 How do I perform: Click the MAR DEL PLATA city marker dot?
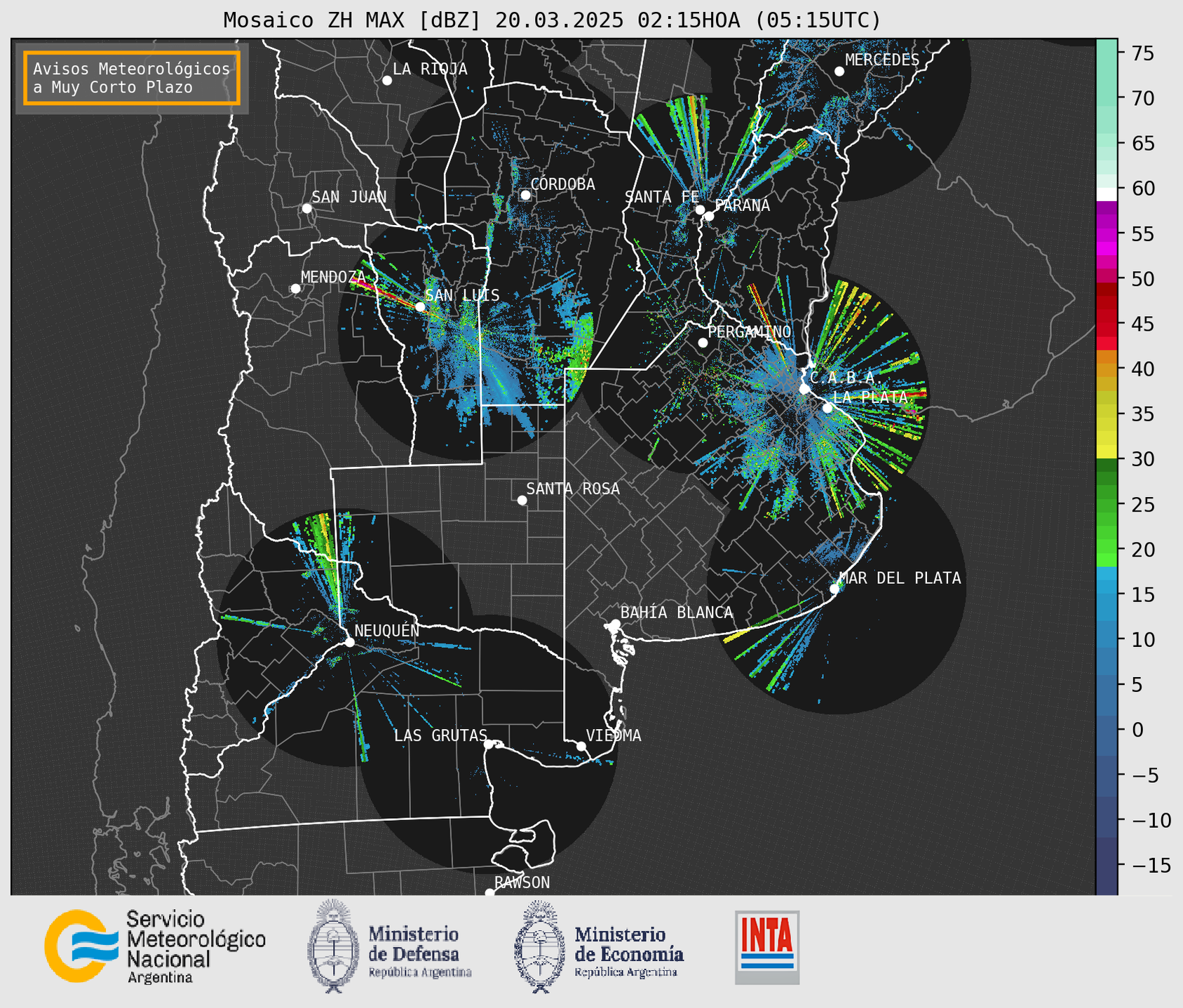tap(834, 589)
